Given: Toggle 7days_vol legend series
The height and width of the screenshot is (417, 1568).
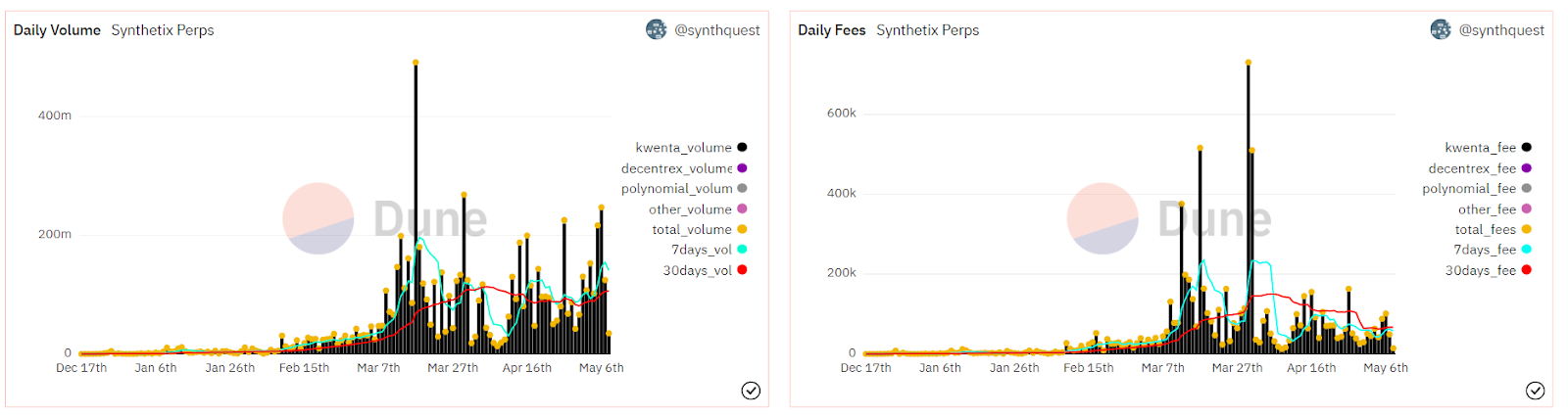Looking at the screenshot, I should [709, 250].
